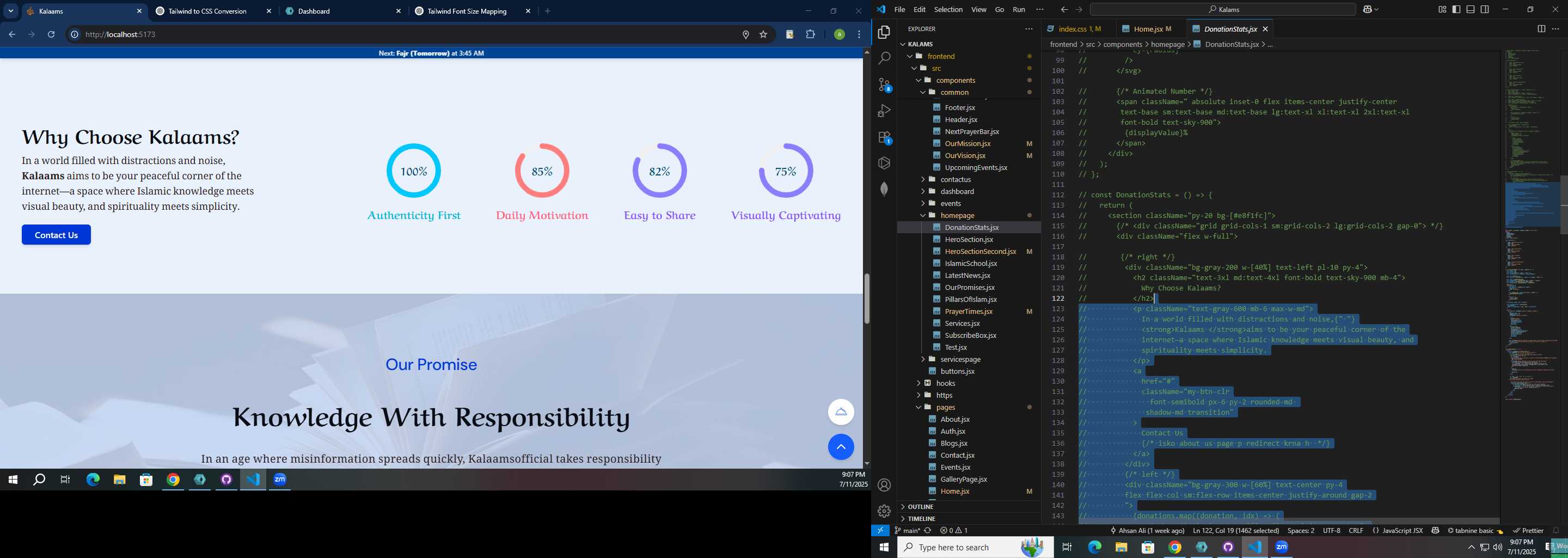The width and height of the screenshot is (1568, 558).
Task: Click the Copilot status icon in status bar
Action: (1435, 531)
